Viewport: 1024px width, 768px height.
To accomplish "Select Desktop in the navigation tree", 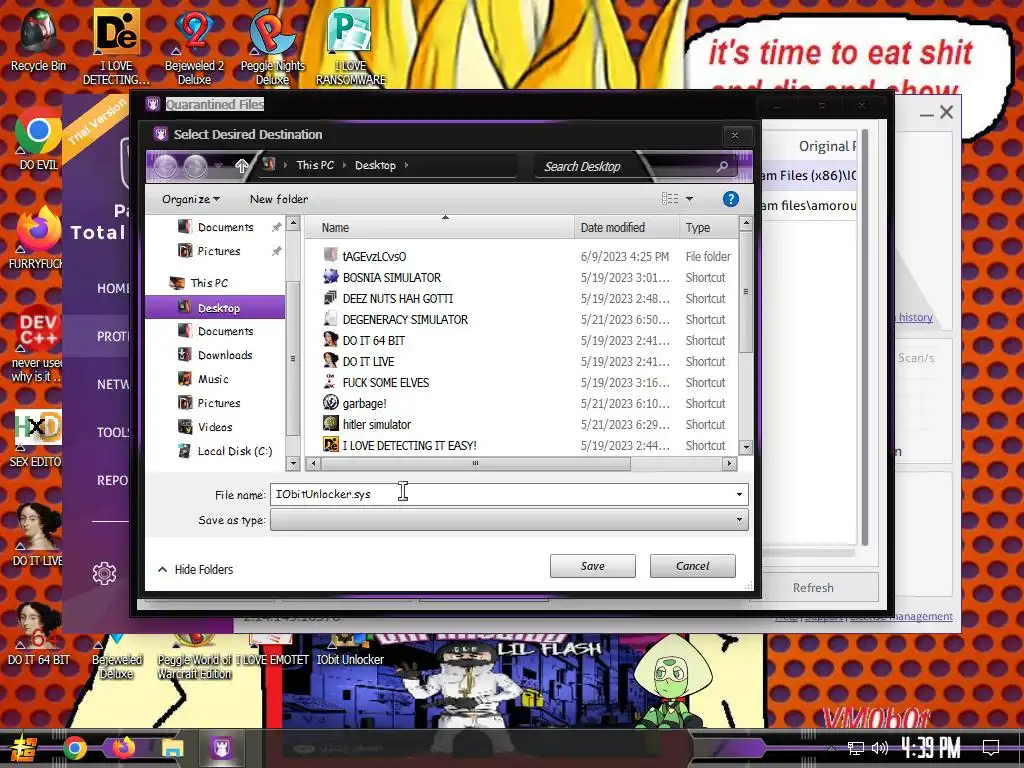I will coord(215,308).
